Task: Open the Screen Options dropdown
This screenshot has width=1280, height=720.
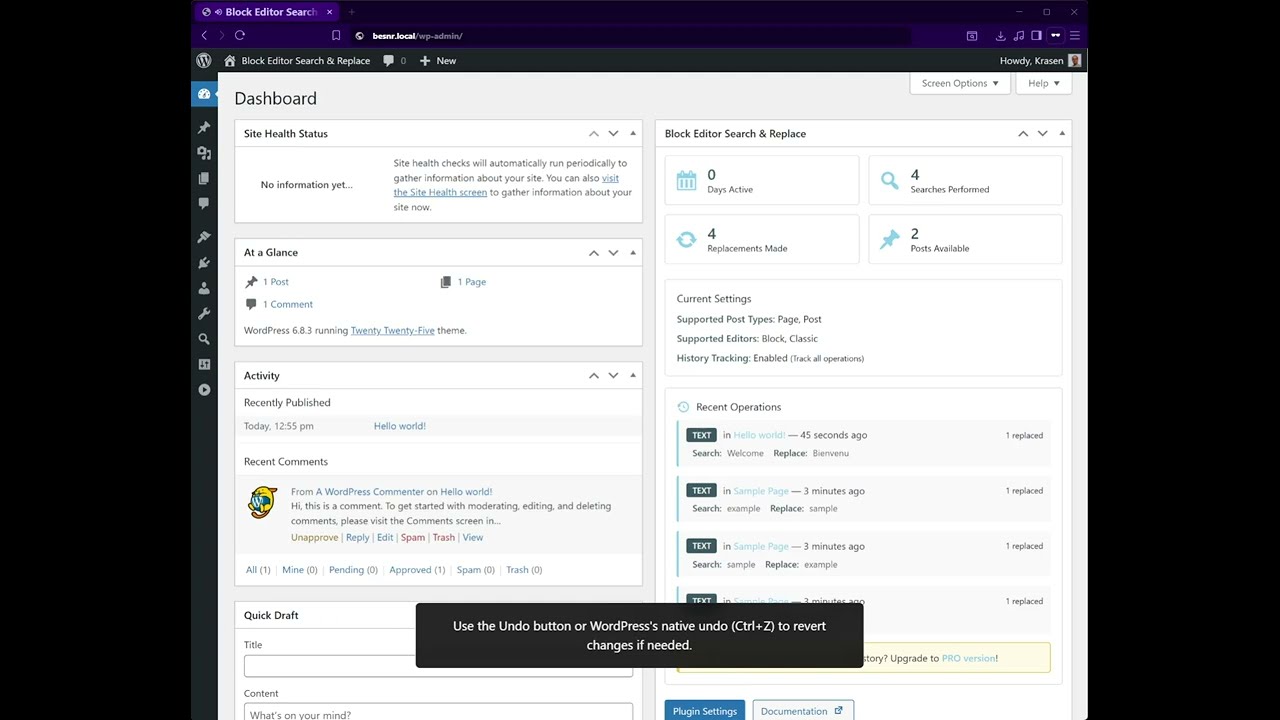Action: point(960,84)
